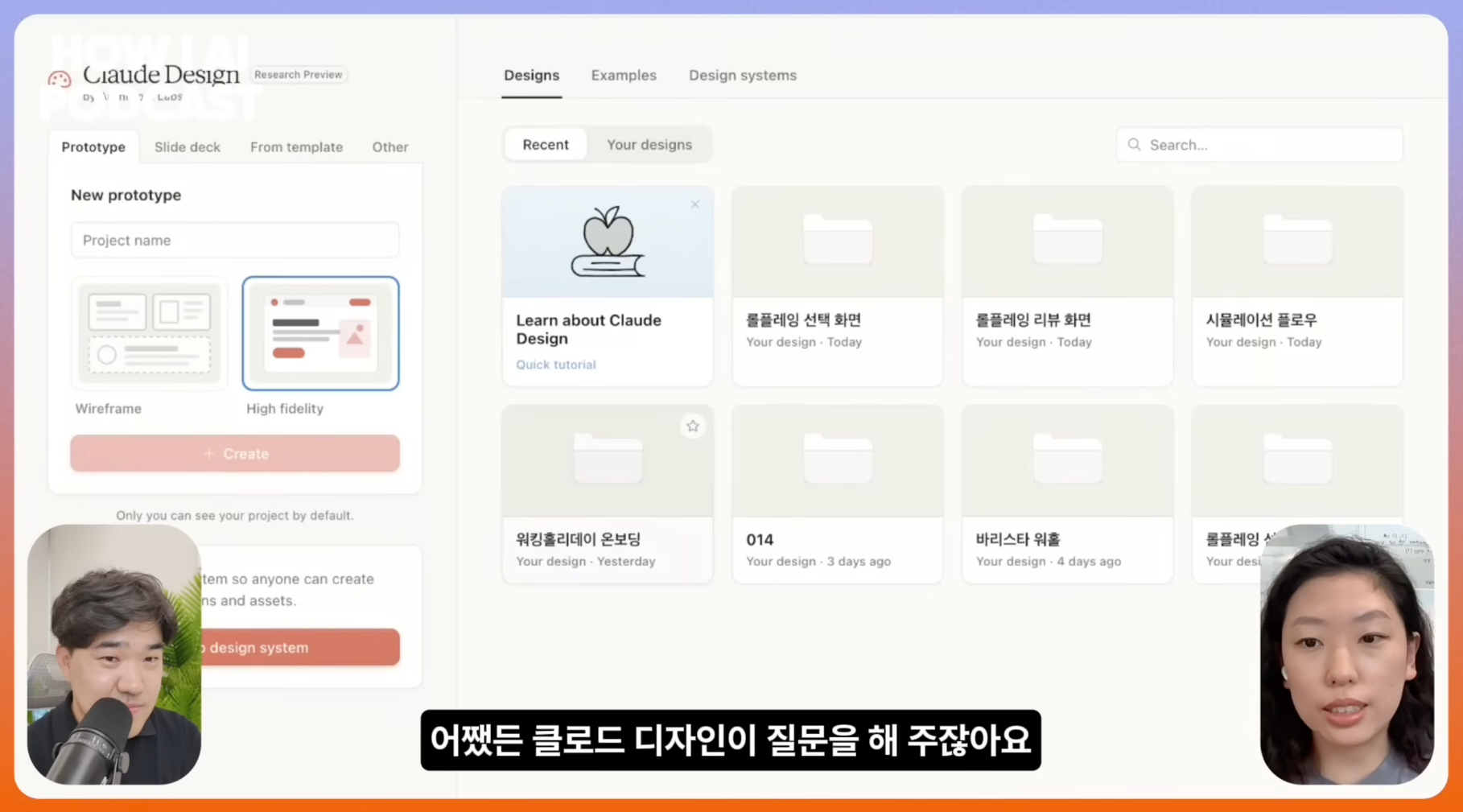Image resolution: width=1463 pixels, height=812 pixels.
Task: Click the design system button
Action: (299, 648)
